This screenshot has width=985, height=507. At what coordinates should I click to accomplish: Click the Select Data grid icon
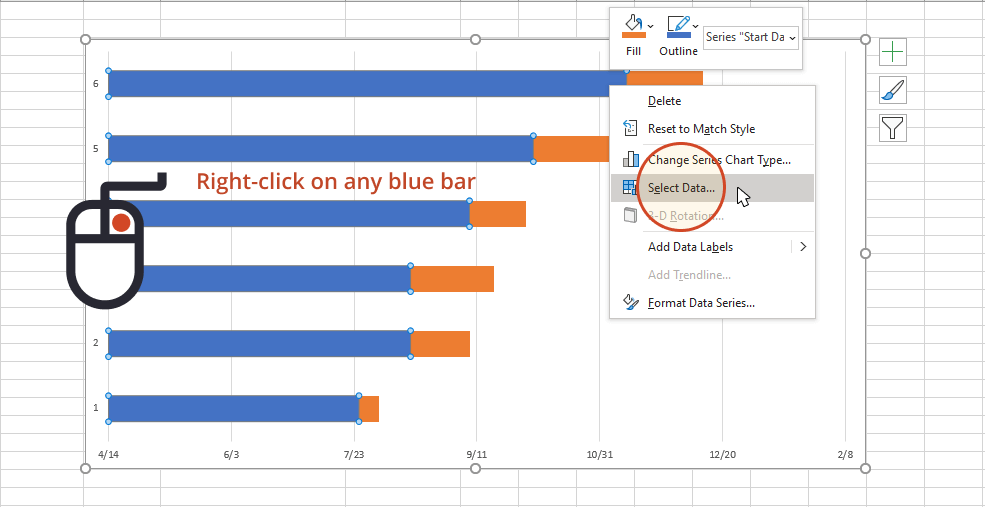629,187
